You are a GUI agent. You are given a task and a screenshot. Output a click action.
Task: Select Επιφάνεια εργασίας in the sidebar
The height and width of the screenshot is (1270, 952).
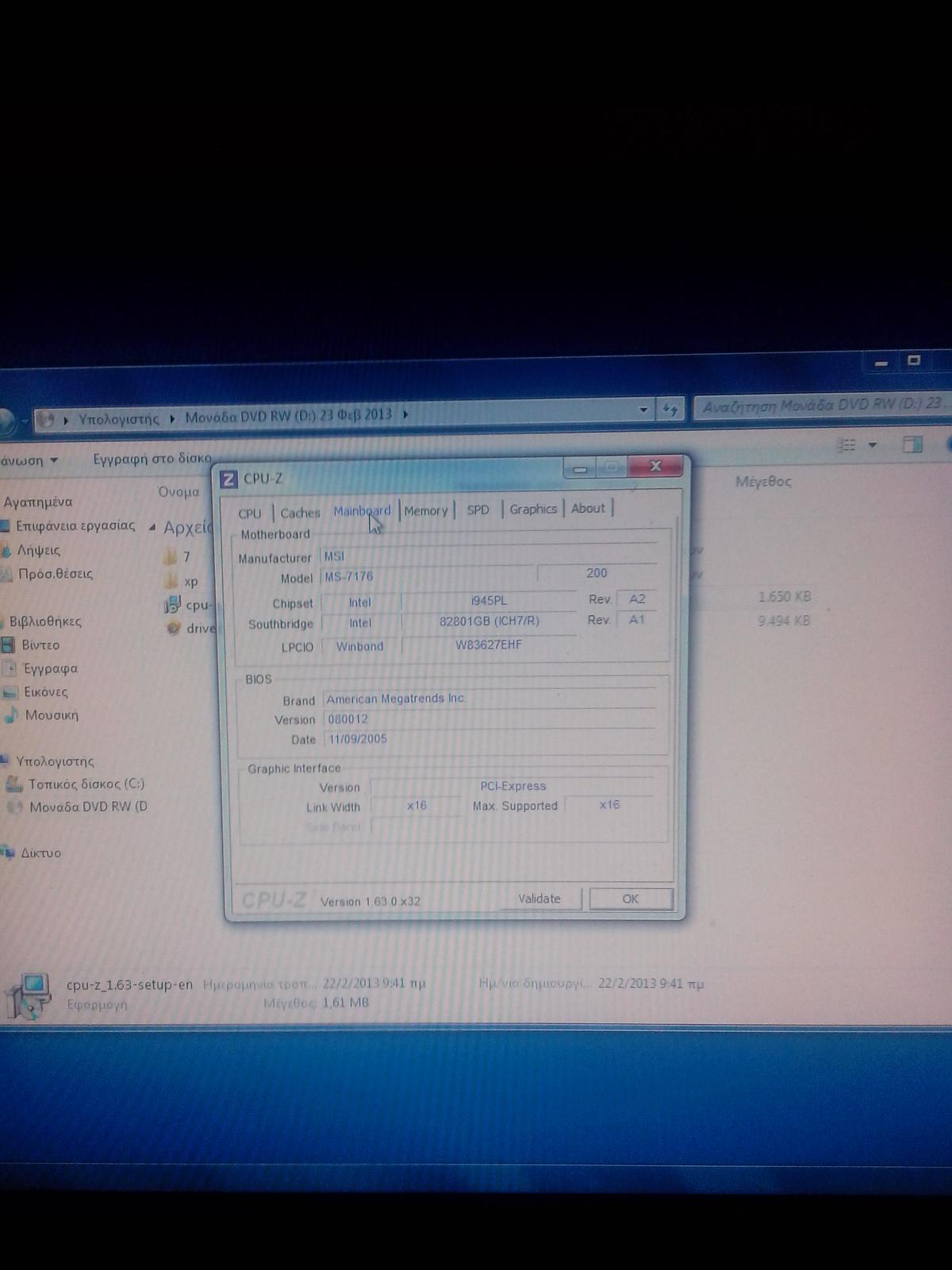(x=75, y=525)
